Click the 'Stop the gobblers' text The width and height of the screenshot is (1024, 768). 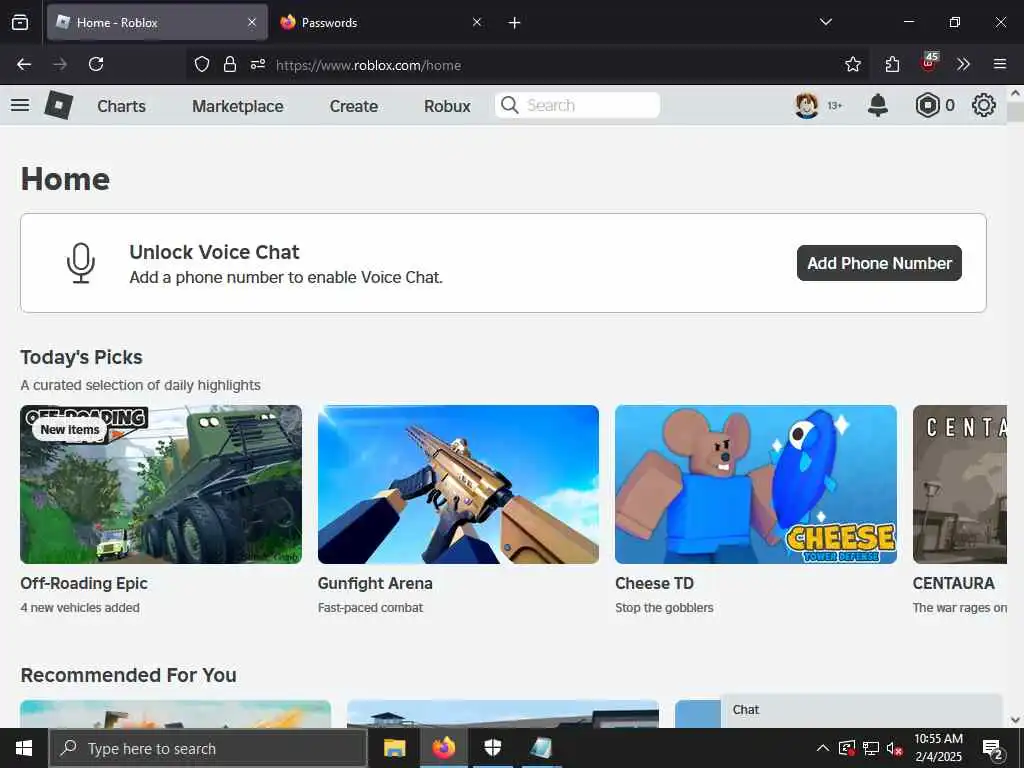(664, 608)
